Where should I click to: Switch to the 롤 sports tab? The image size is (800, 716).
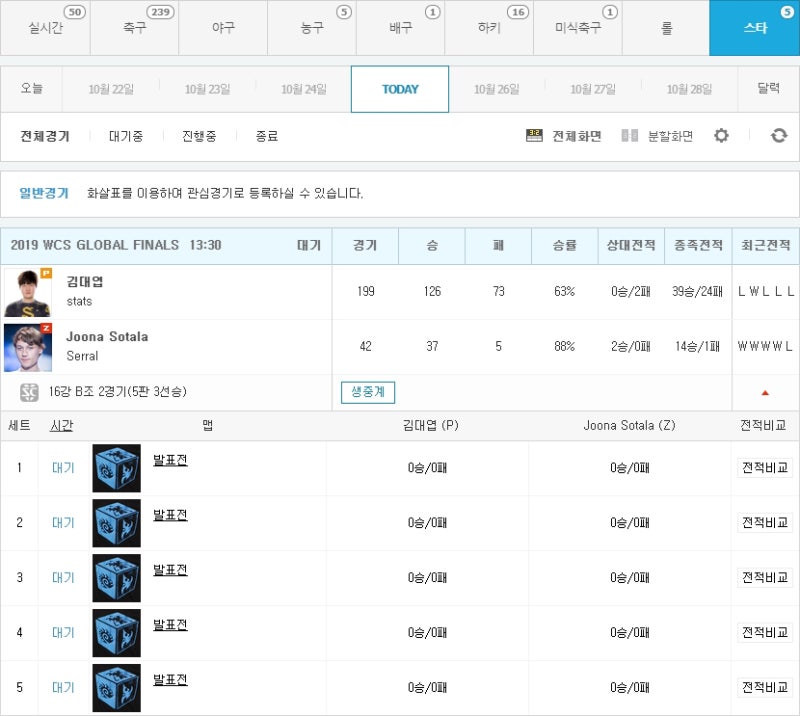pos(666,28)
